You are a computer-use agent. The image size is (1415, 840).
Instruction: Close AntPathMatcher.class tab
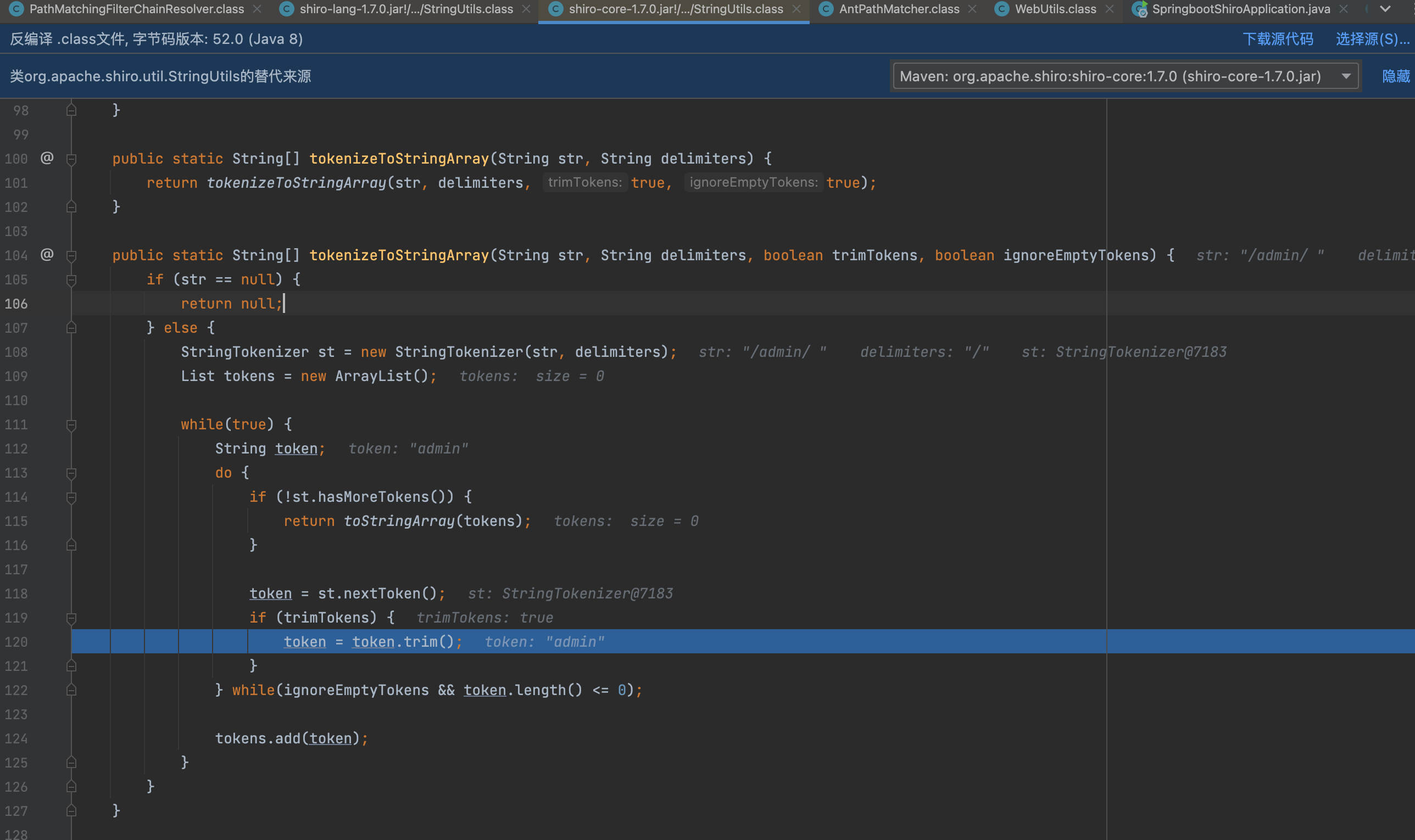tap(972, 9)
